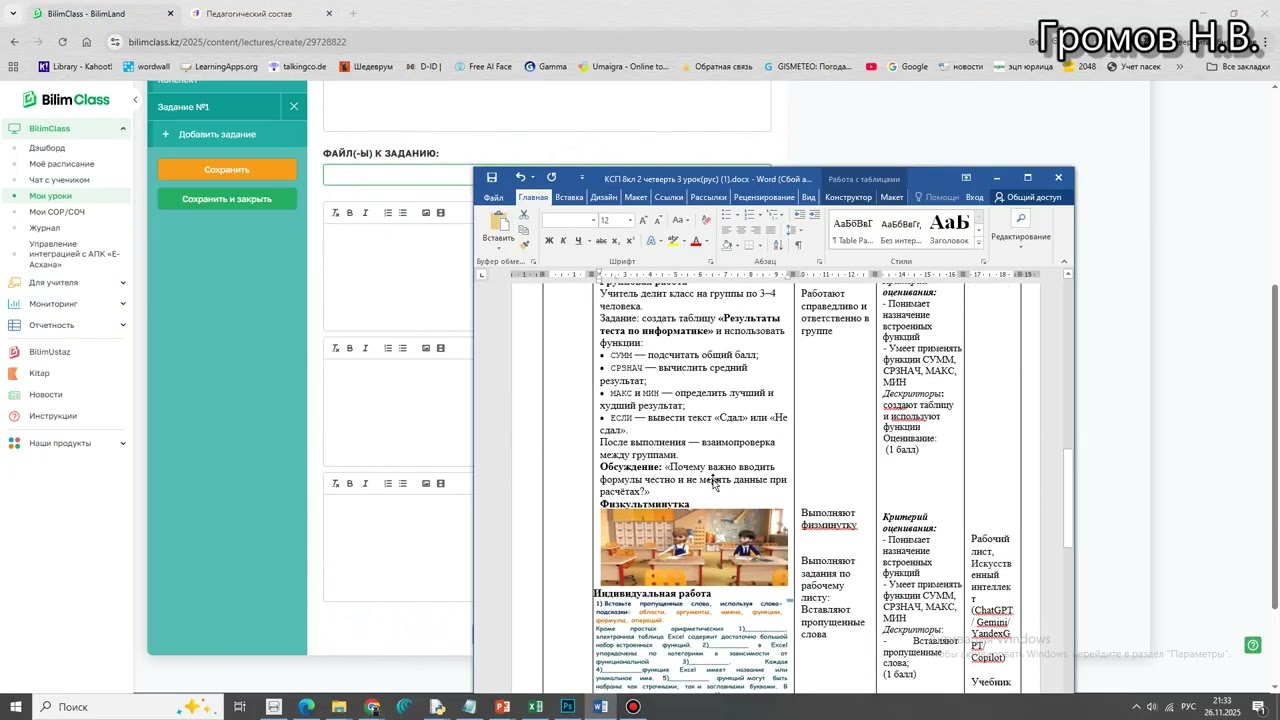Viewport: 1280px width, 720px height.
Task: Switch to Word's Вставка tab
Action: 569,197
